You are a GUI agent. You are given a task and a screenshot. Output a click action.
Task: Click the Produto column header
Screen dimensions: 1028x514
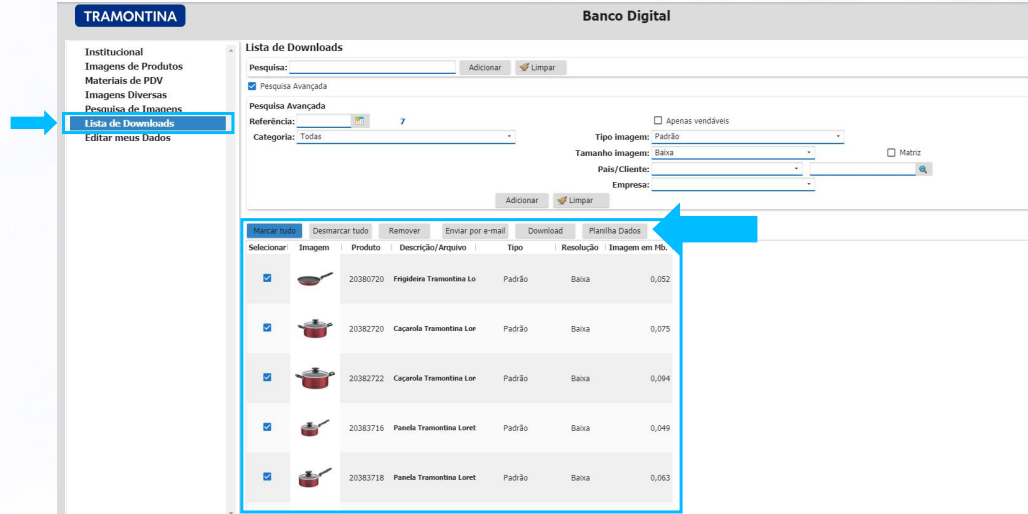[x=366, y=248]
